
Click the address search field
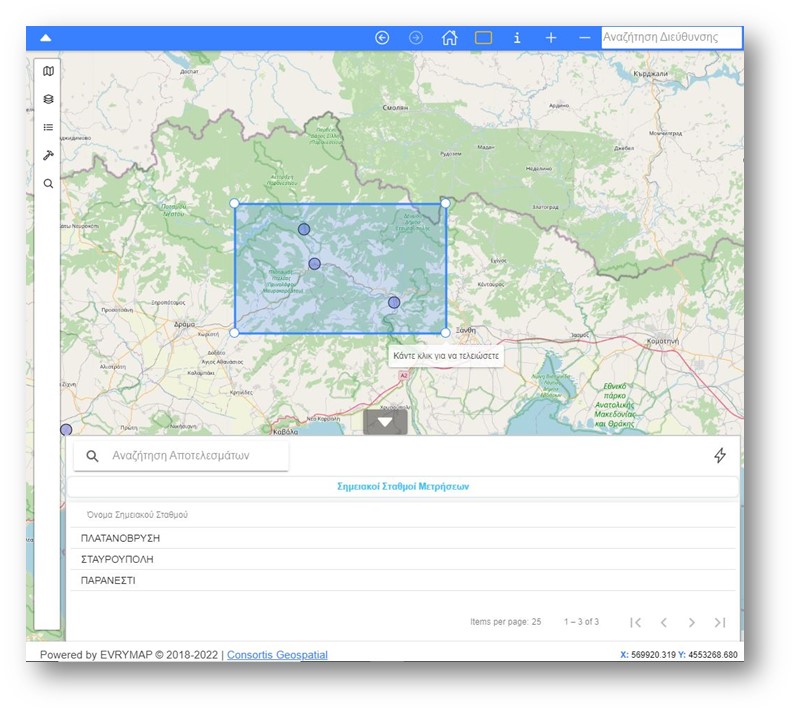[x=671, y=37]
